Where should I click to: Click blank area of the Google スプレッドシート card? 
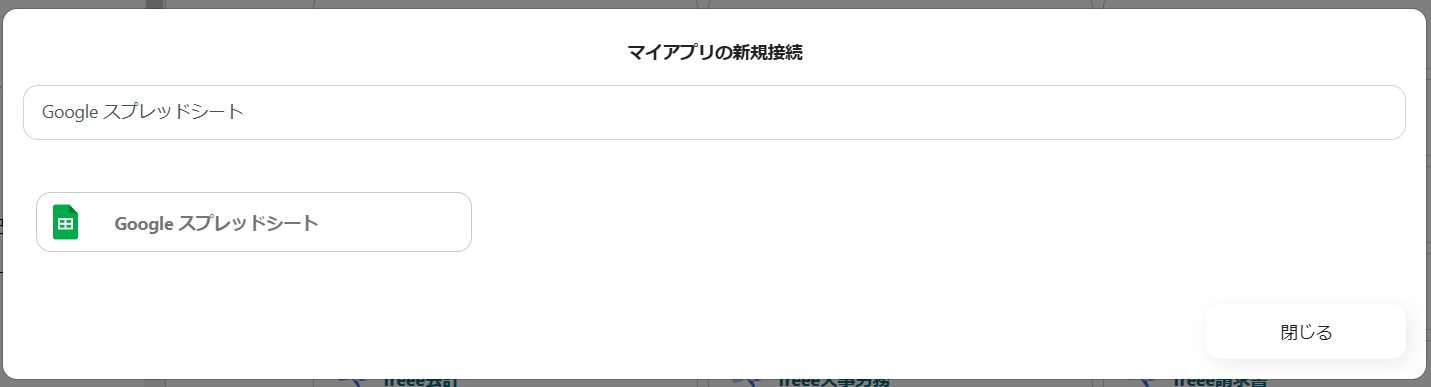[400, 222]
